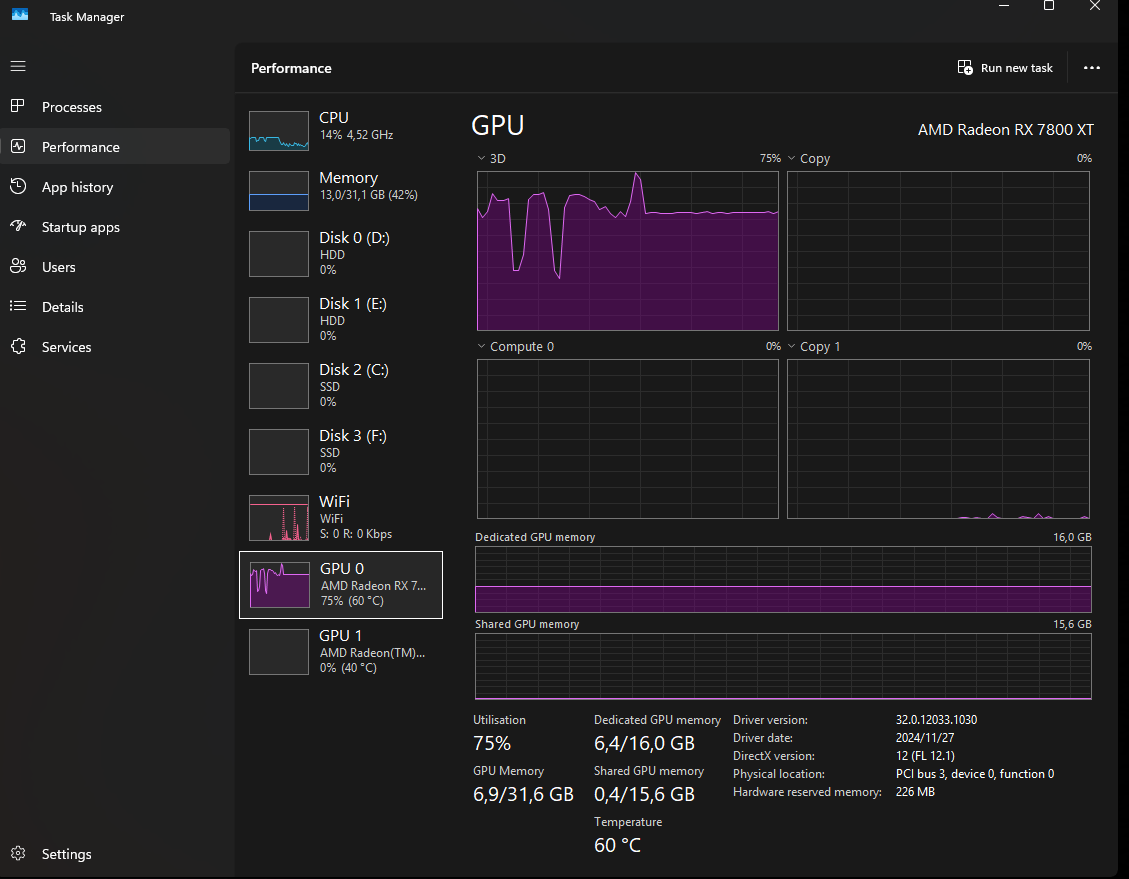Open the hamburger navigation menu
Viewport: 1129px width, 879px height.
click(18, 66)
